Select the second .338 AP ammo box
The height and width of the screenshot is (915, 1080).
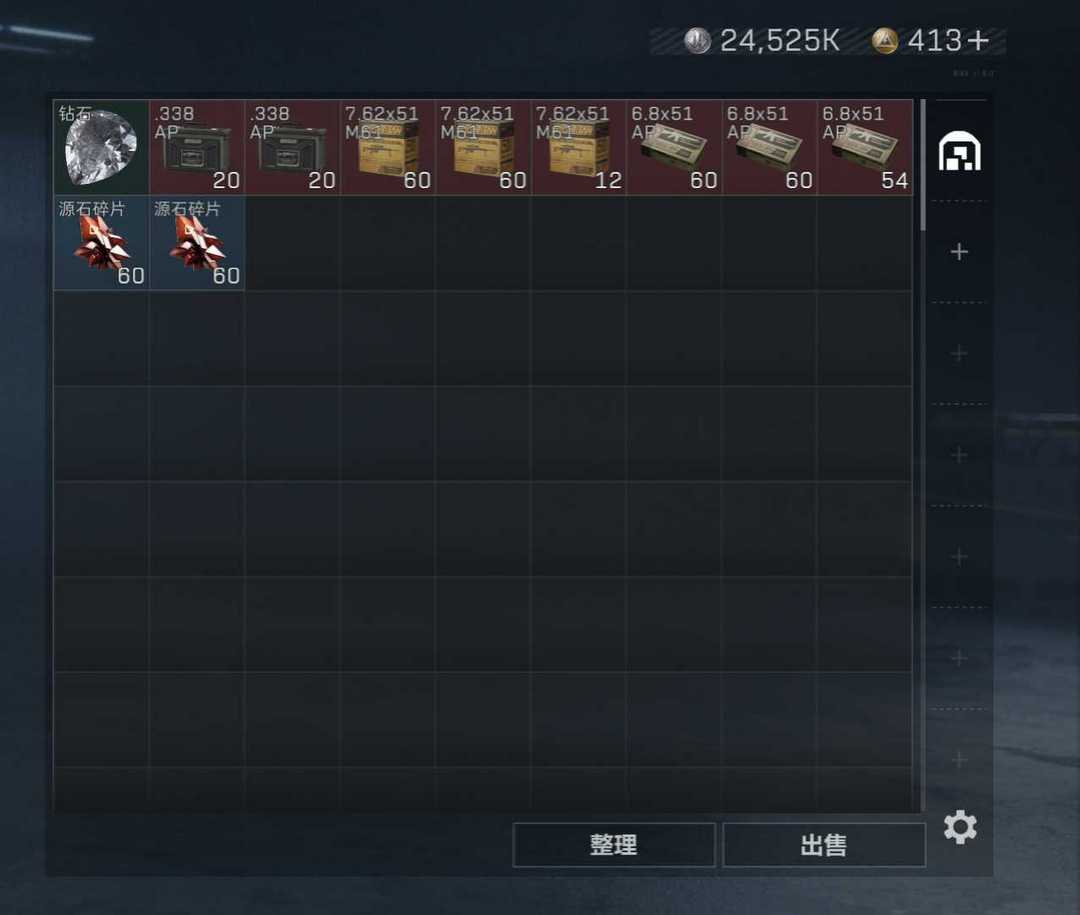(x=292, y=147)
